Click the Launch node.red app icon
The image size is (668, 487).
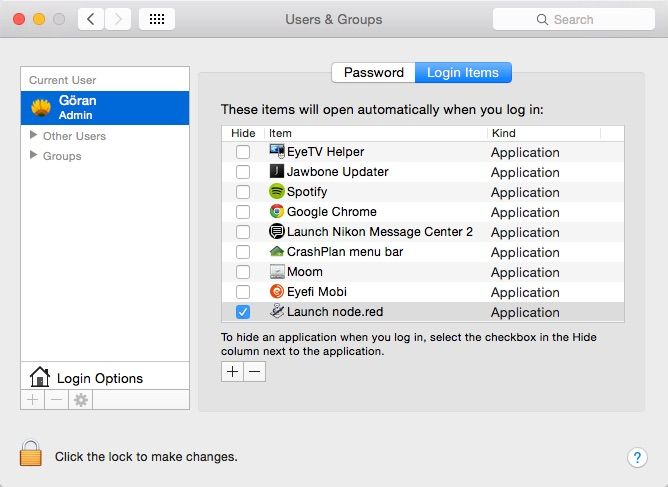[276, 311]
